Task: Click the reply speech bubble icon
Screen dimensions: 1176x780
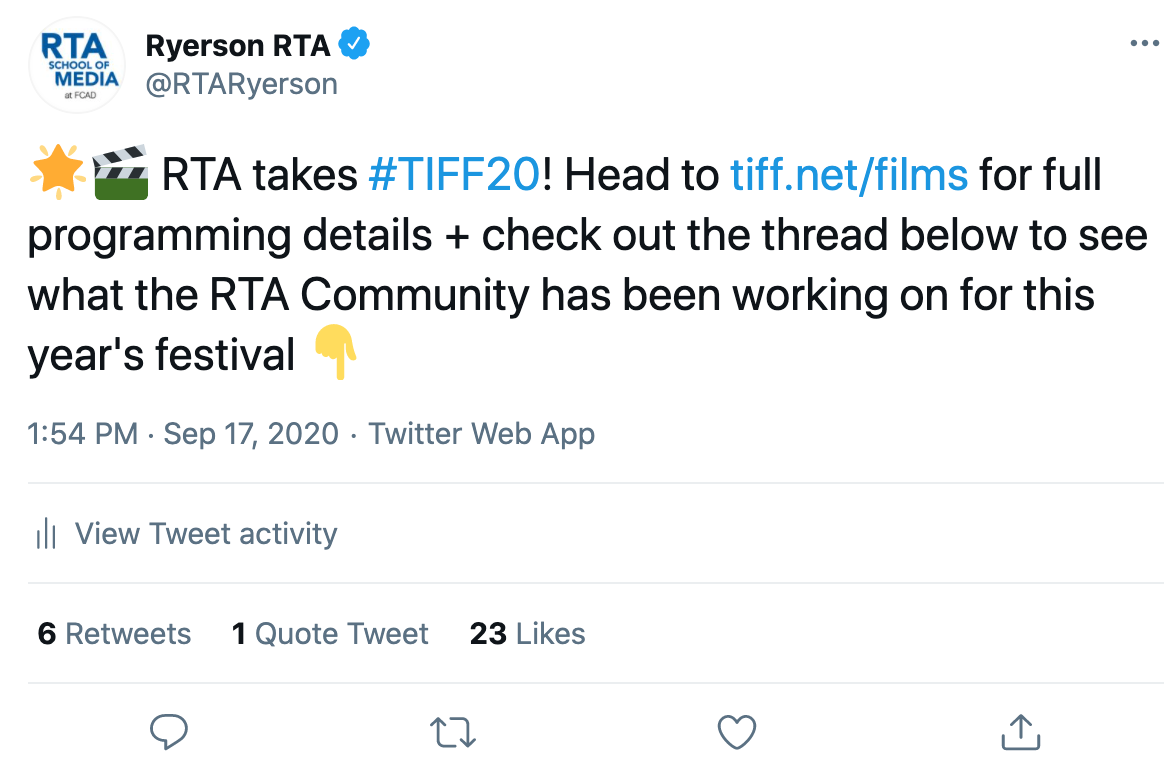Action: [170, 732]
